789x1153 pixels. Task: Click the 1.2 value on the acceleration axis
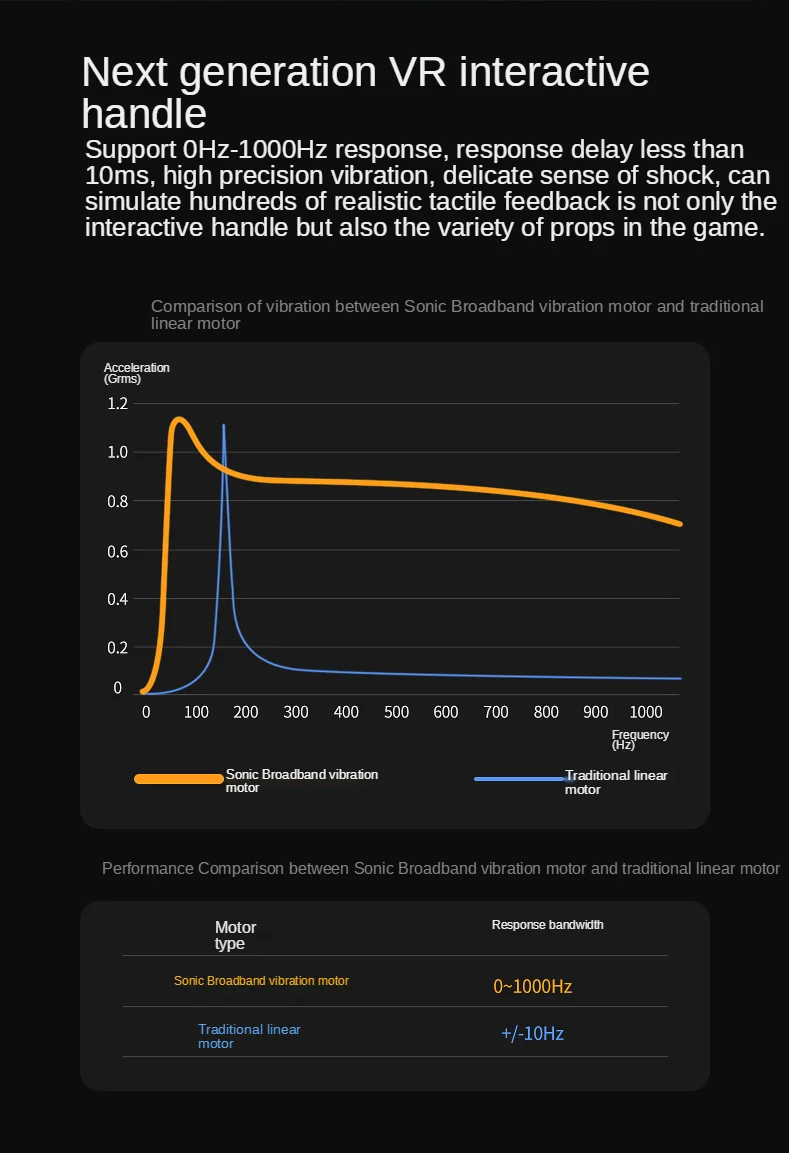coord(118,403)
